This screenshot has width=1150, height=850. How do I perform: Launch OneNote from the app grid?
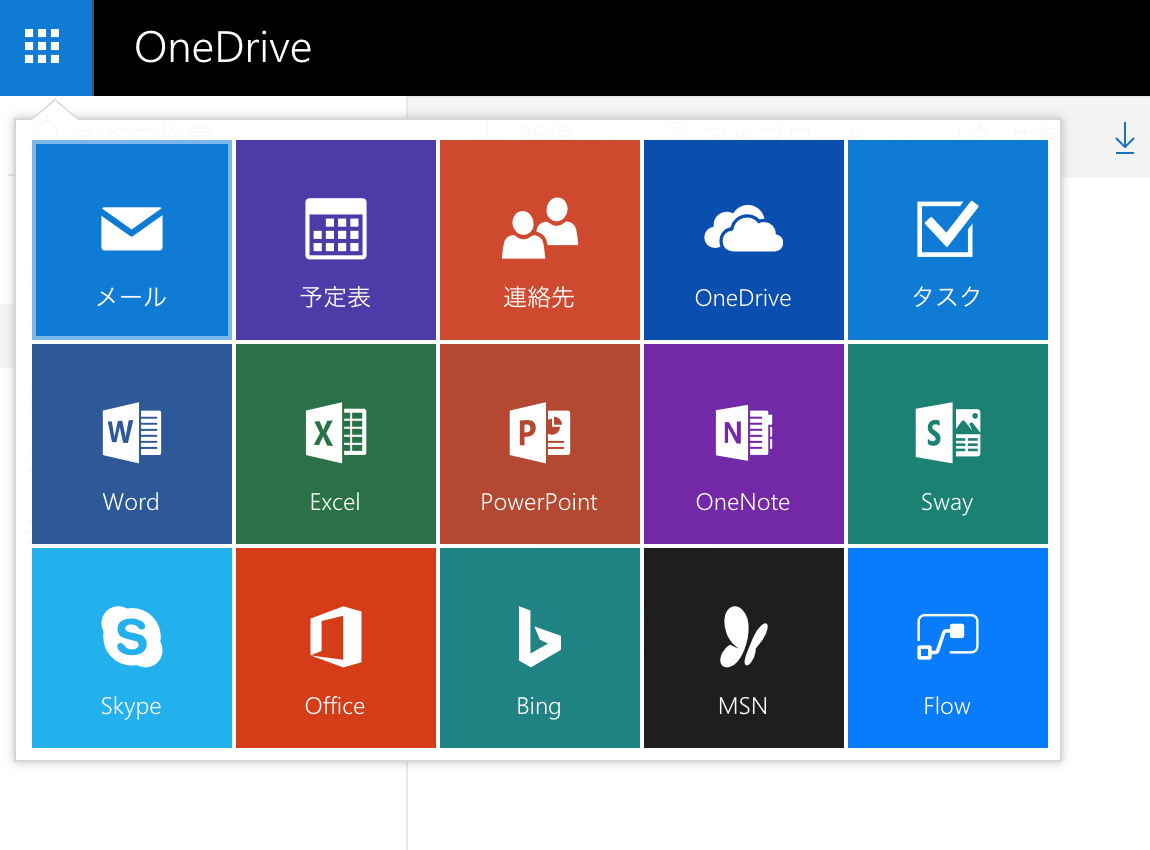[x=744, y=444]
